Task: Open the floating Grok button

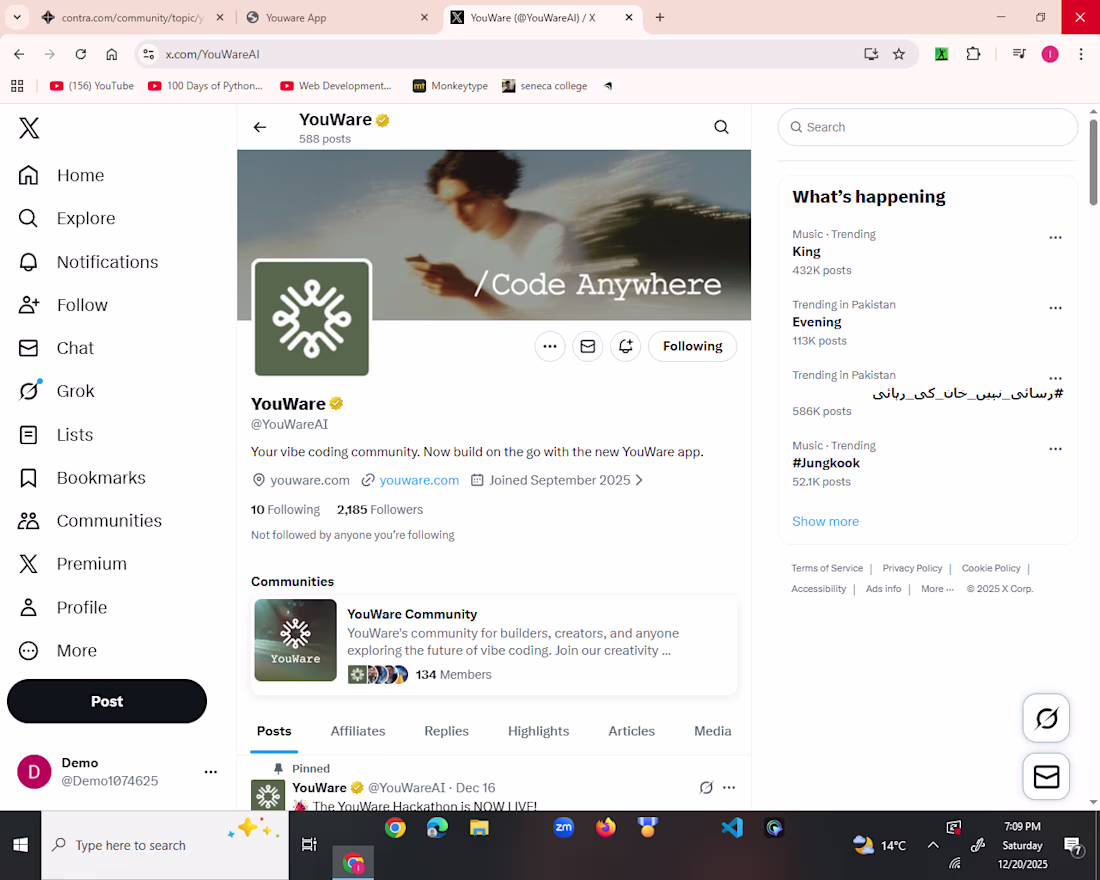Action: [x=1046, y=718]
